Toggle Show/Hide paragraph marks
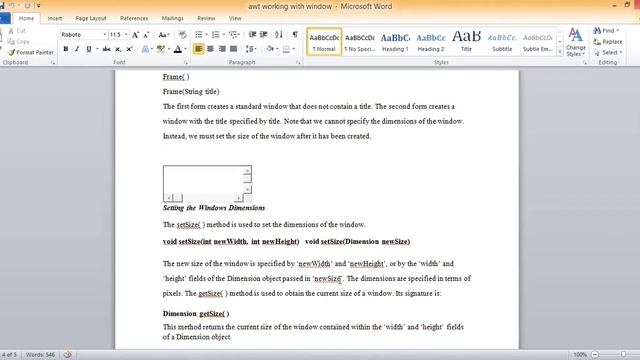 295,35
